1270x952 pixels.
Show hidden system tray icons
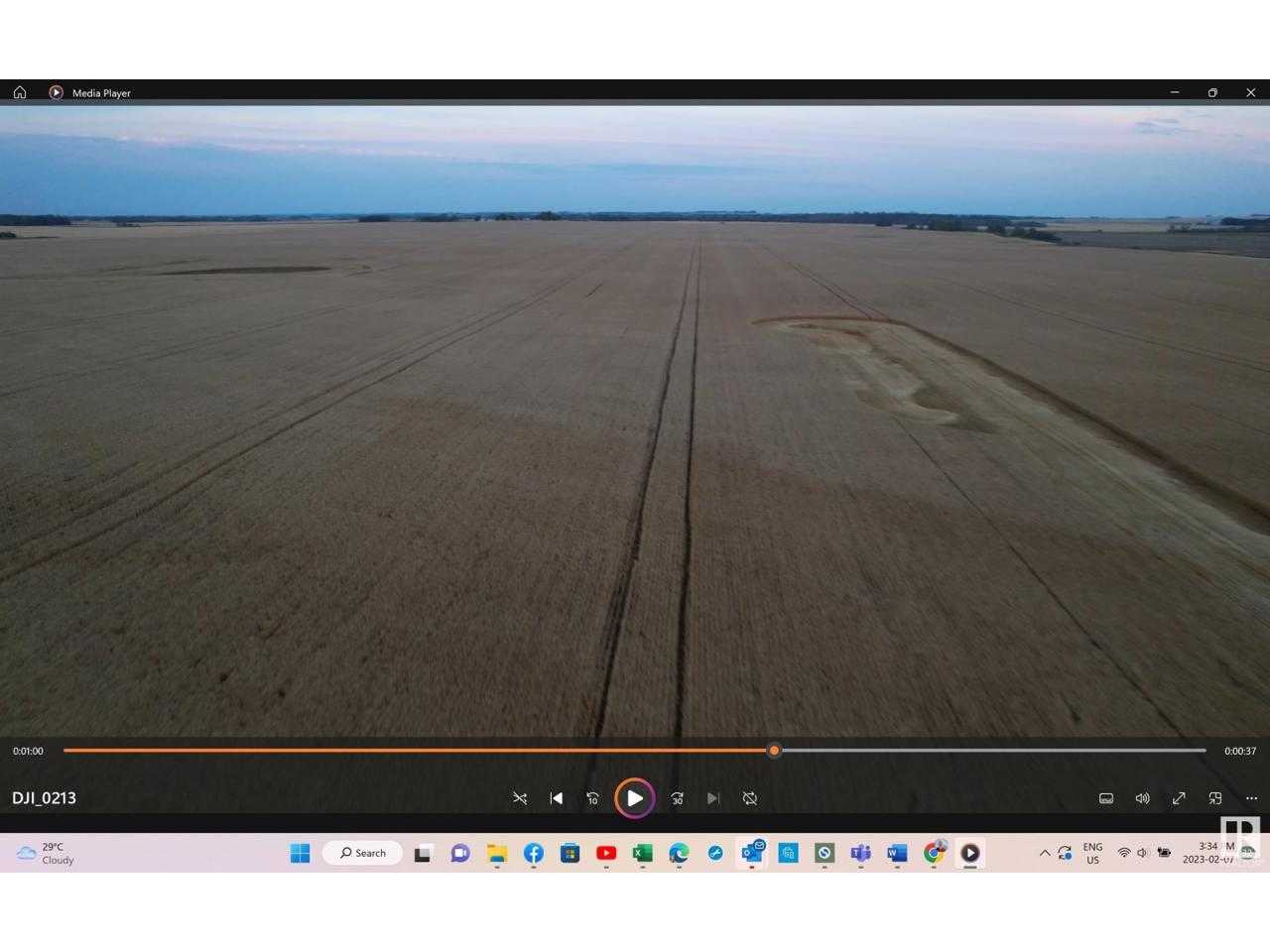pos(1044,853)
